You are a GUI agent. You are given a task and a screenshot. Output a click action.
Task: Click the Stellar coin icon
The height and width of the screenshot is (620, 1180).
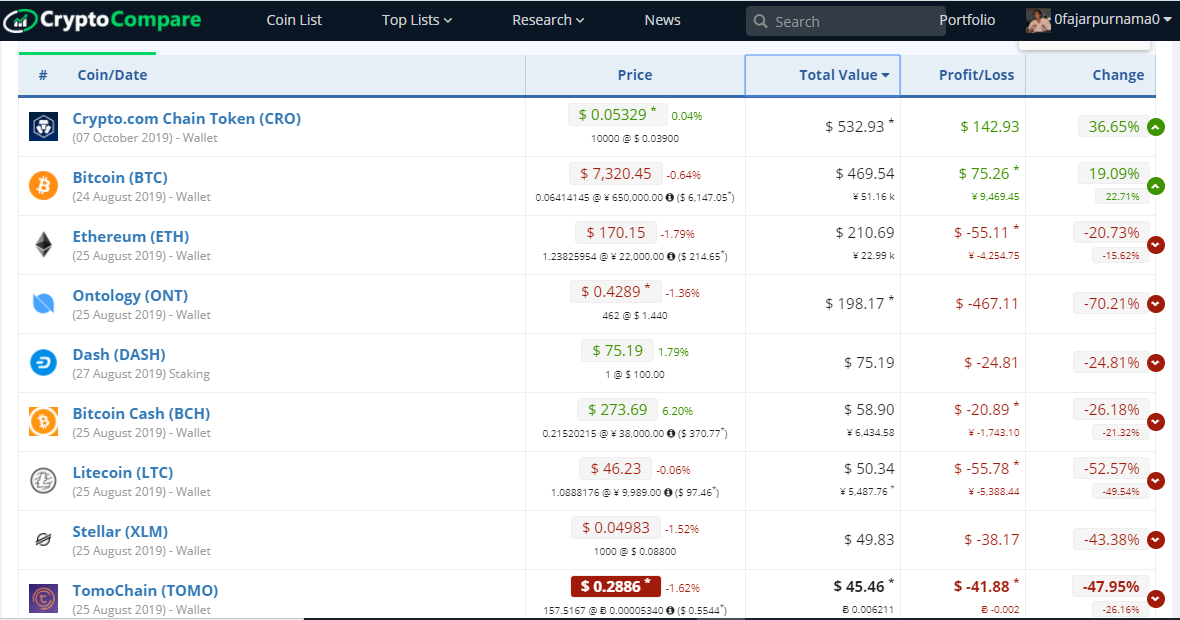[x=43, y=540]
